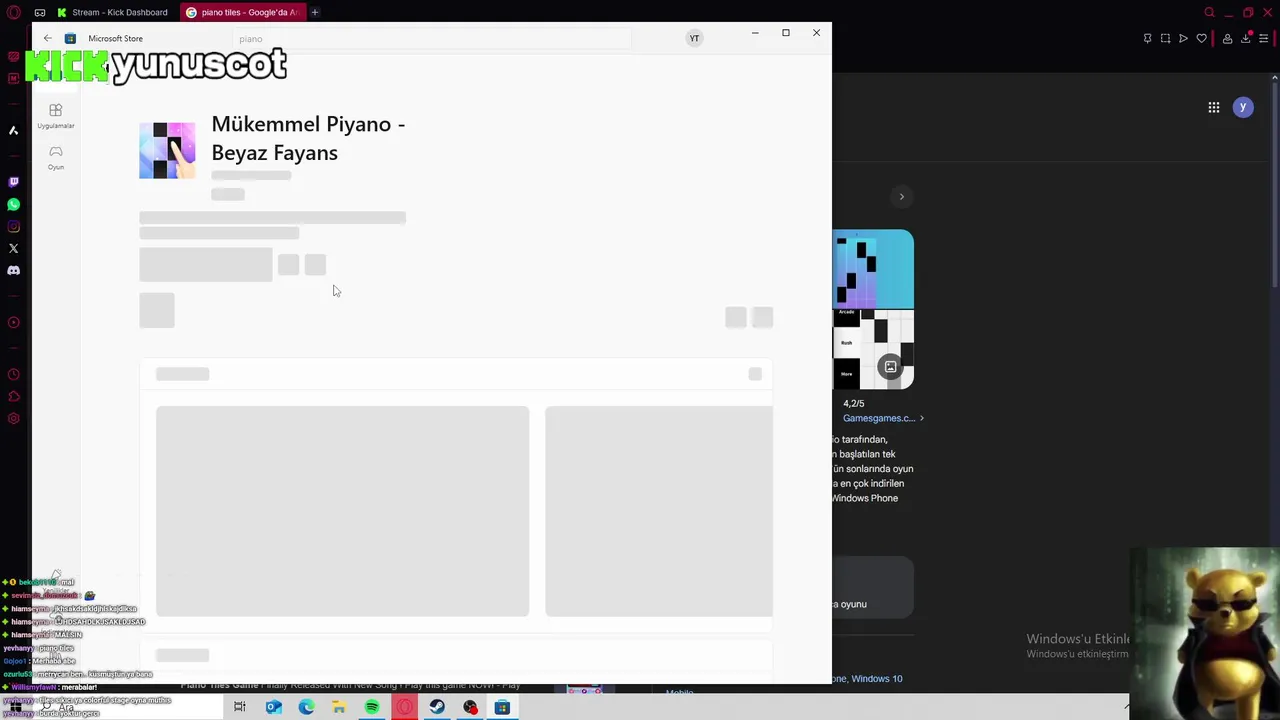Open Opera main menu logo
This screenshot has height=720, width=1280.
click(13, 12)
